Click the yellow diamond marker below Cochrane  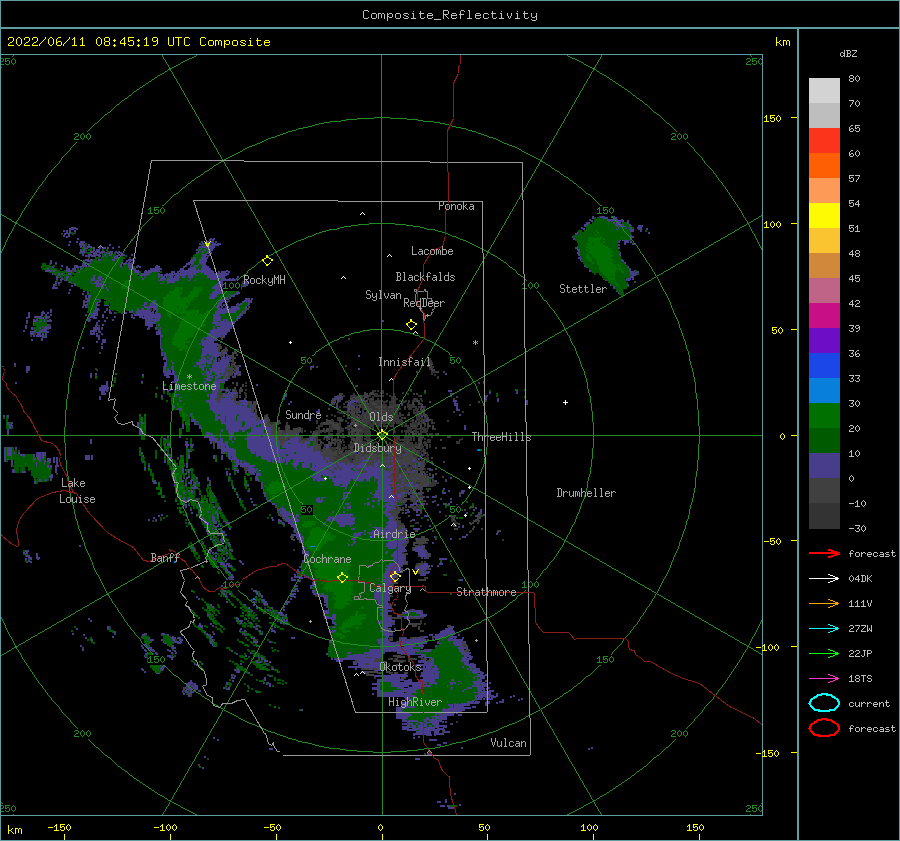click(343, 578)
